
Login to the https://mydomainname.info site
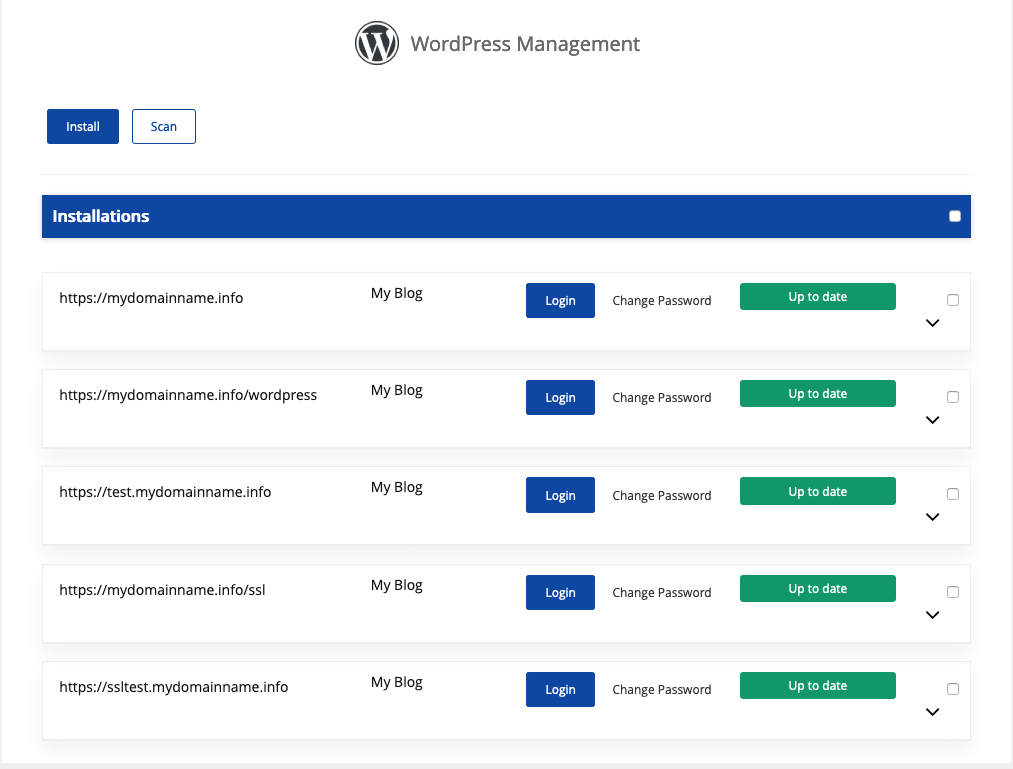[560, 301]
